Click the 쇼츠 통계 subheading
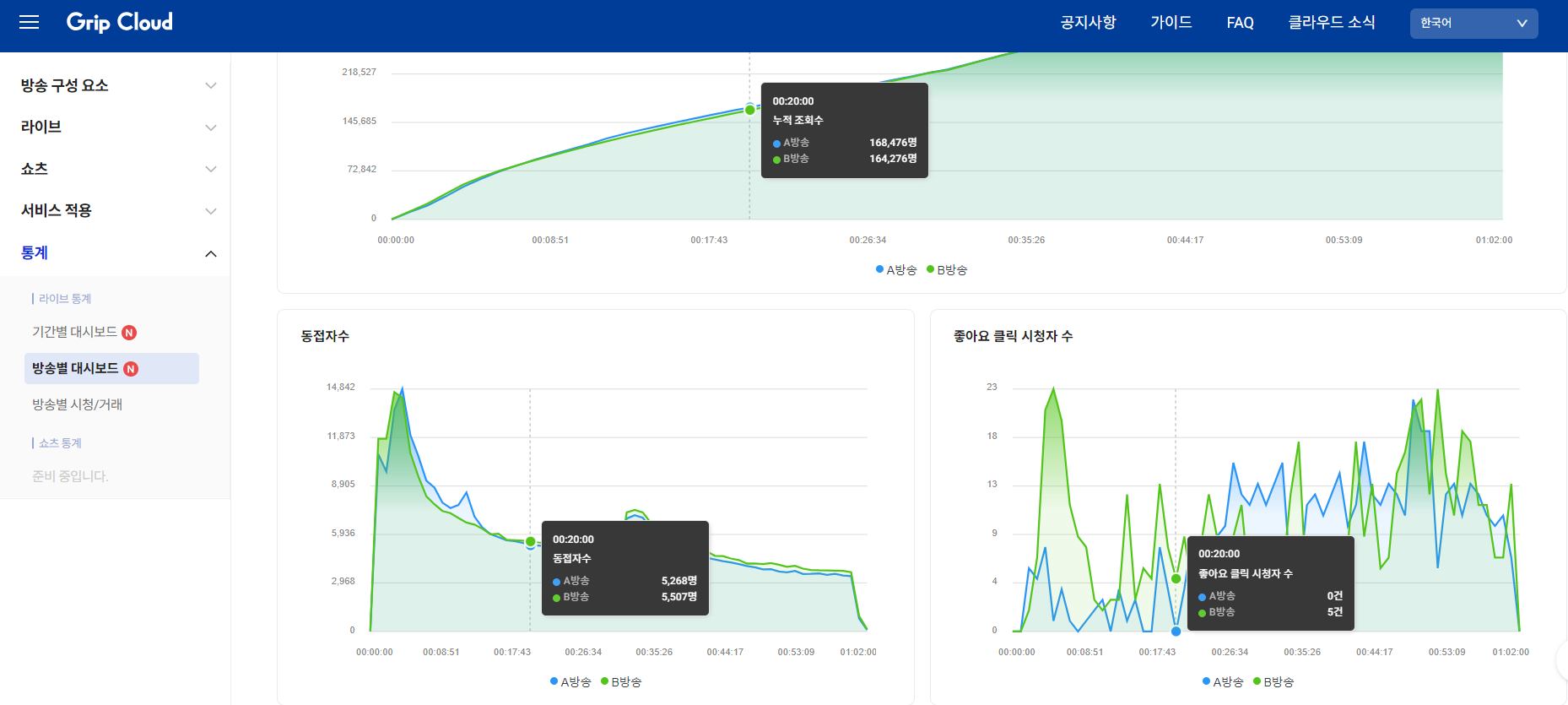The image size is (1568, 705). (60, 443)
